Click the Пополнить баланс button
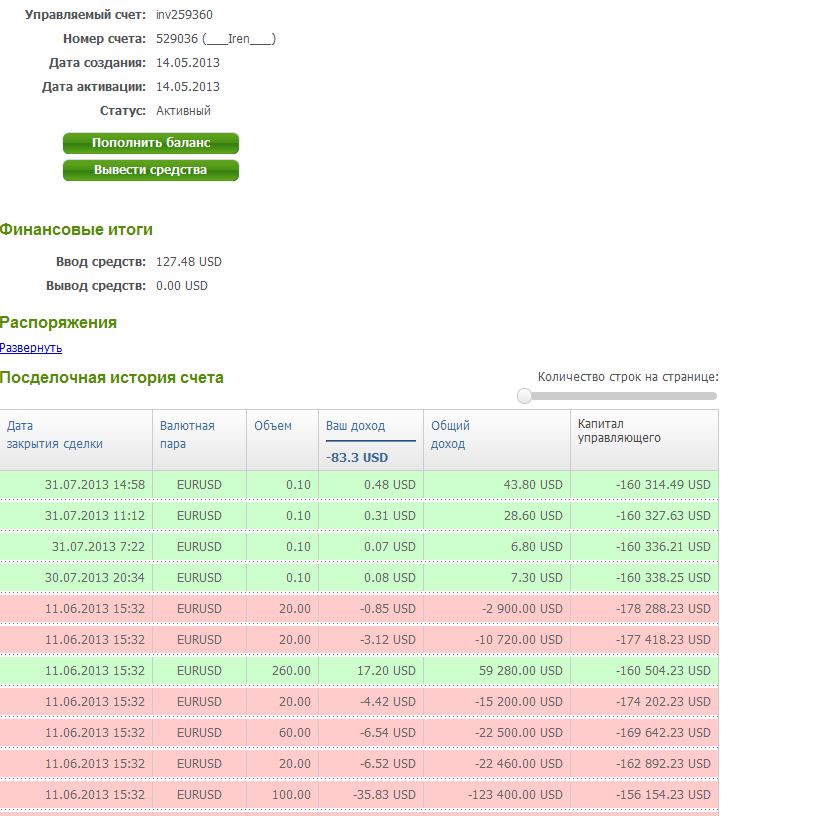This screenshot has width=817, height=816. (x=151, y=143)
